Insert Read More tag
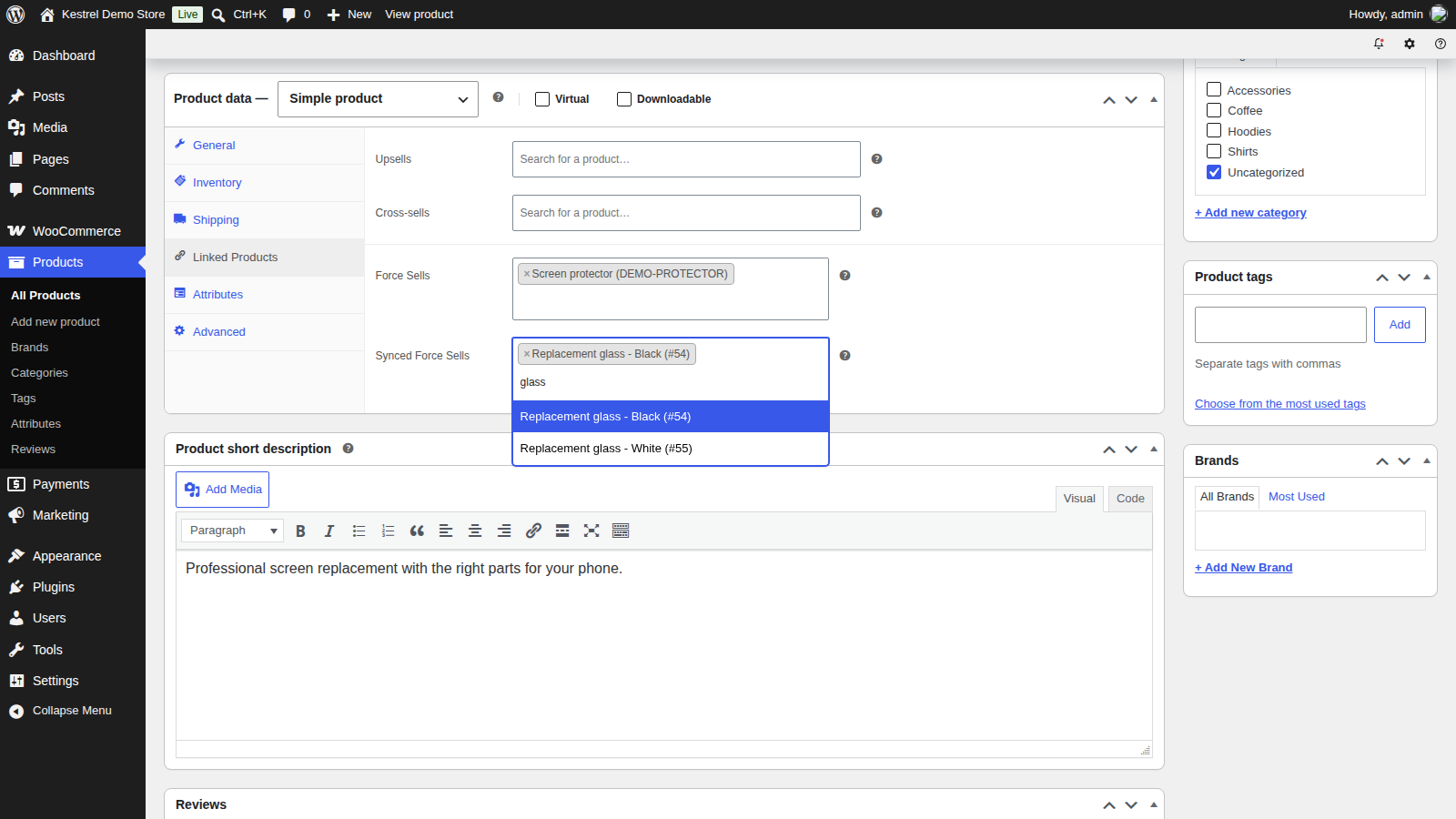This screenshot has height=819, width=1456. 562,531
